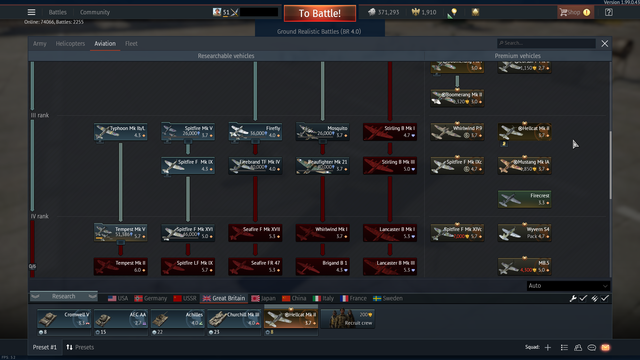Select the Preset #1 tab
Image resolution: width=640 pixels, height=360 pixels.
tap(45, 347)
